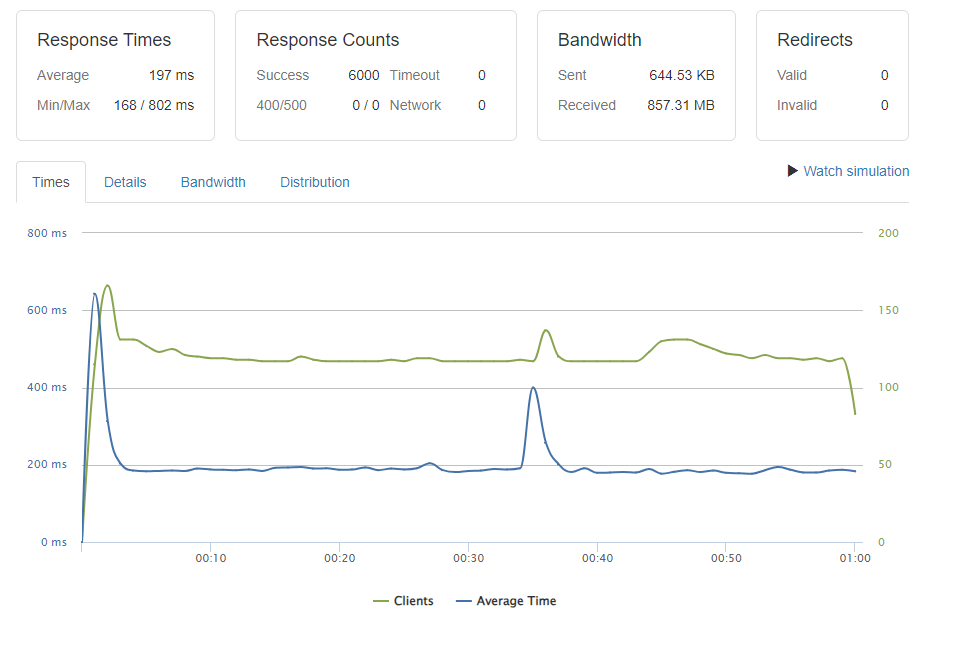962x654 pixels.
Task: Click the 800 ms left axis label
Action: (47, 233)
